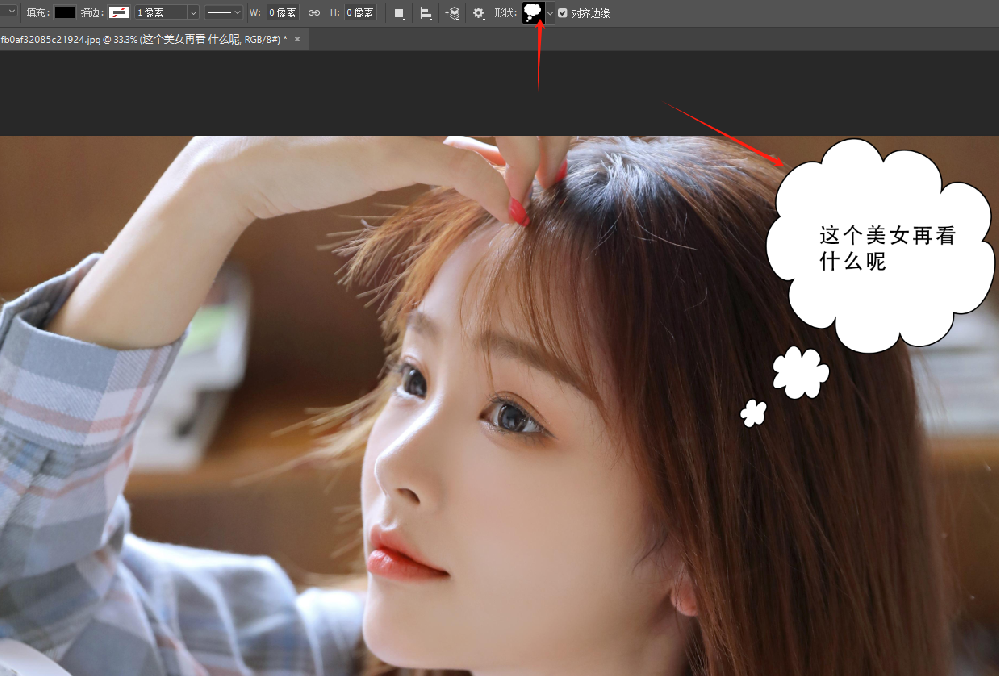The height and width of the screenshot is (676, 999).
Task: Click the stroke width field showing 1 像素
Action: 160,13
